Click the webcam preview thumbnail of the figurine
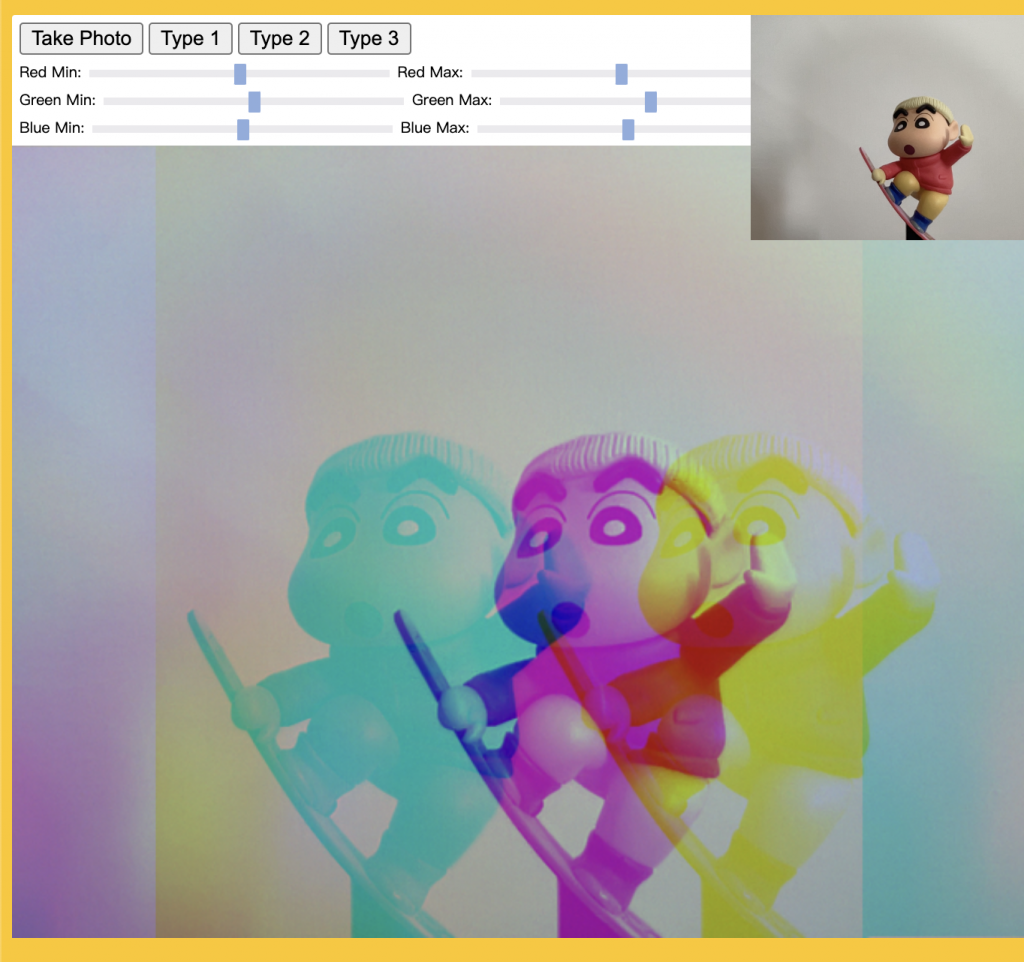 [888, 127]
